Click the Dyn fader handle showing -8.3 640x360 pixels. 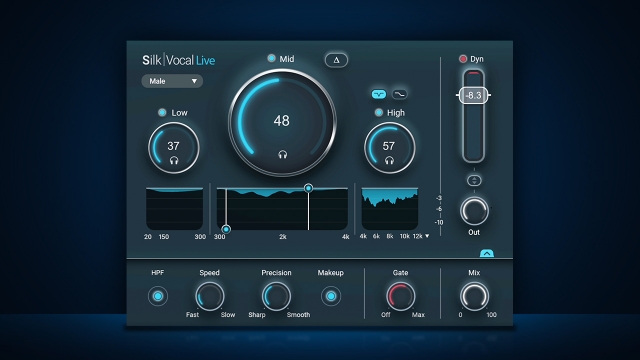point(473,96)
